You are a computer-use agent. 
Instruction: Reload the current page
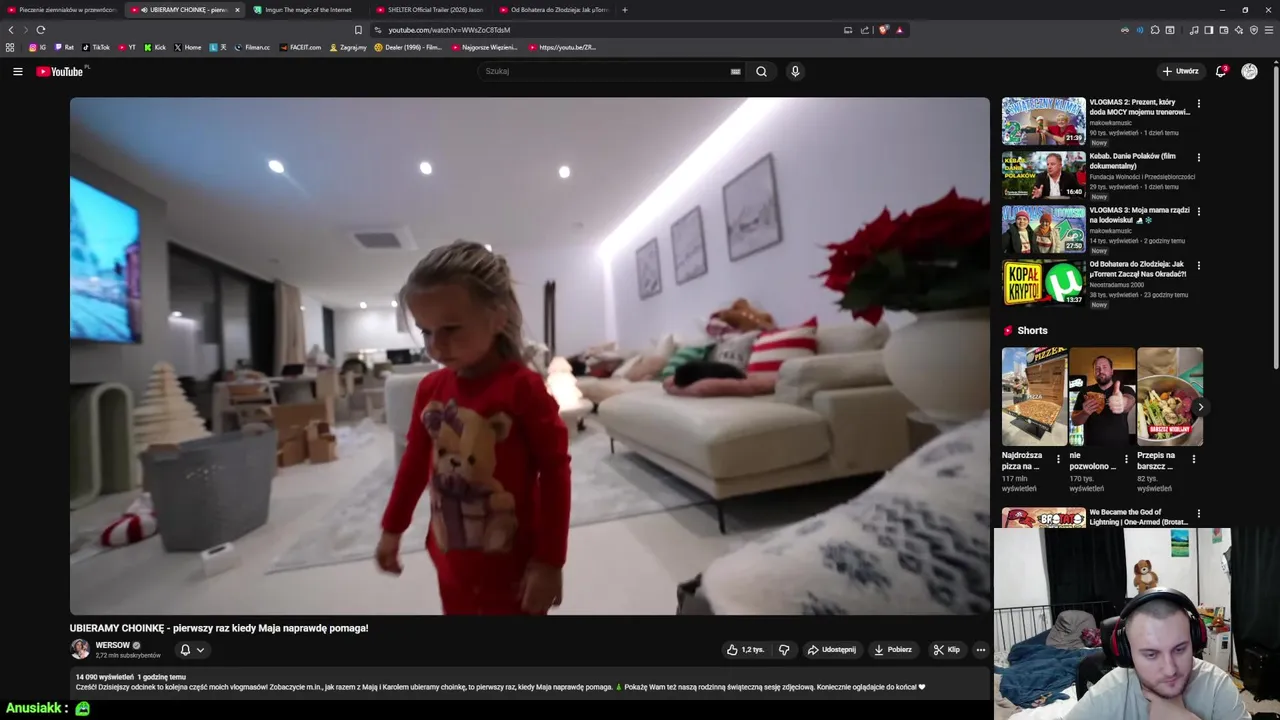[40, 30]
